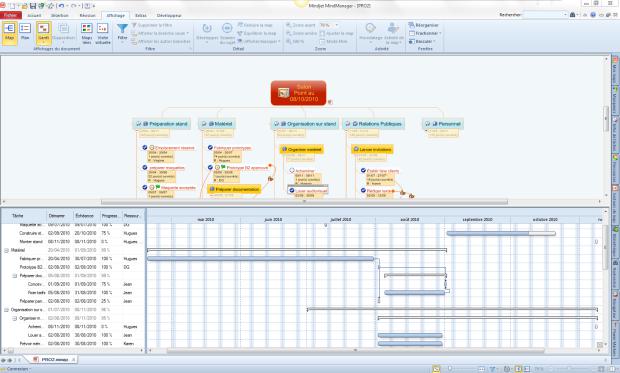The image size is (620, 373).
Task: Click the checkmark icon on Emplacement réservé
Action: click(x=145, y=148)
